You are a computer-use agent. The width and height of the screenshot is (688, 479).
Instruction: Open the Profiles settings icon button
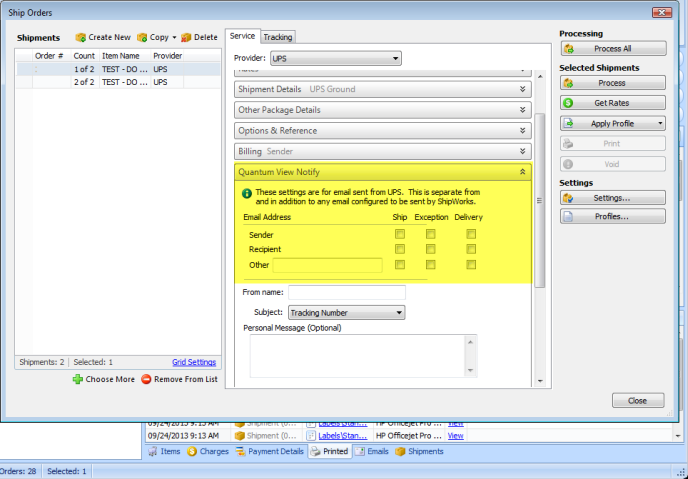tap(570, 216)
